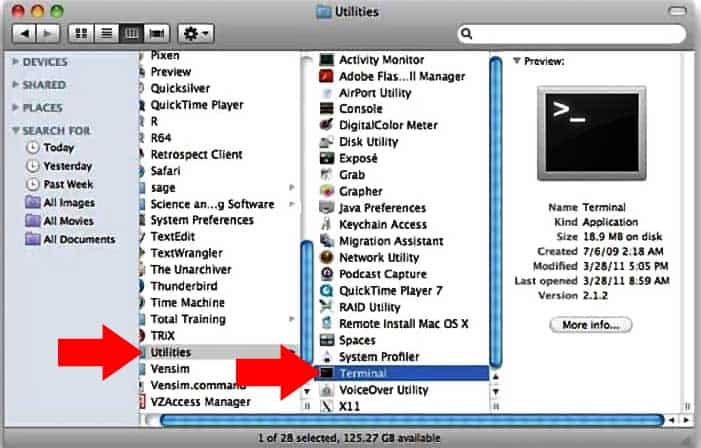Switch to Cover Flow view
The image size is (701, 448).
tap(155, 34)
